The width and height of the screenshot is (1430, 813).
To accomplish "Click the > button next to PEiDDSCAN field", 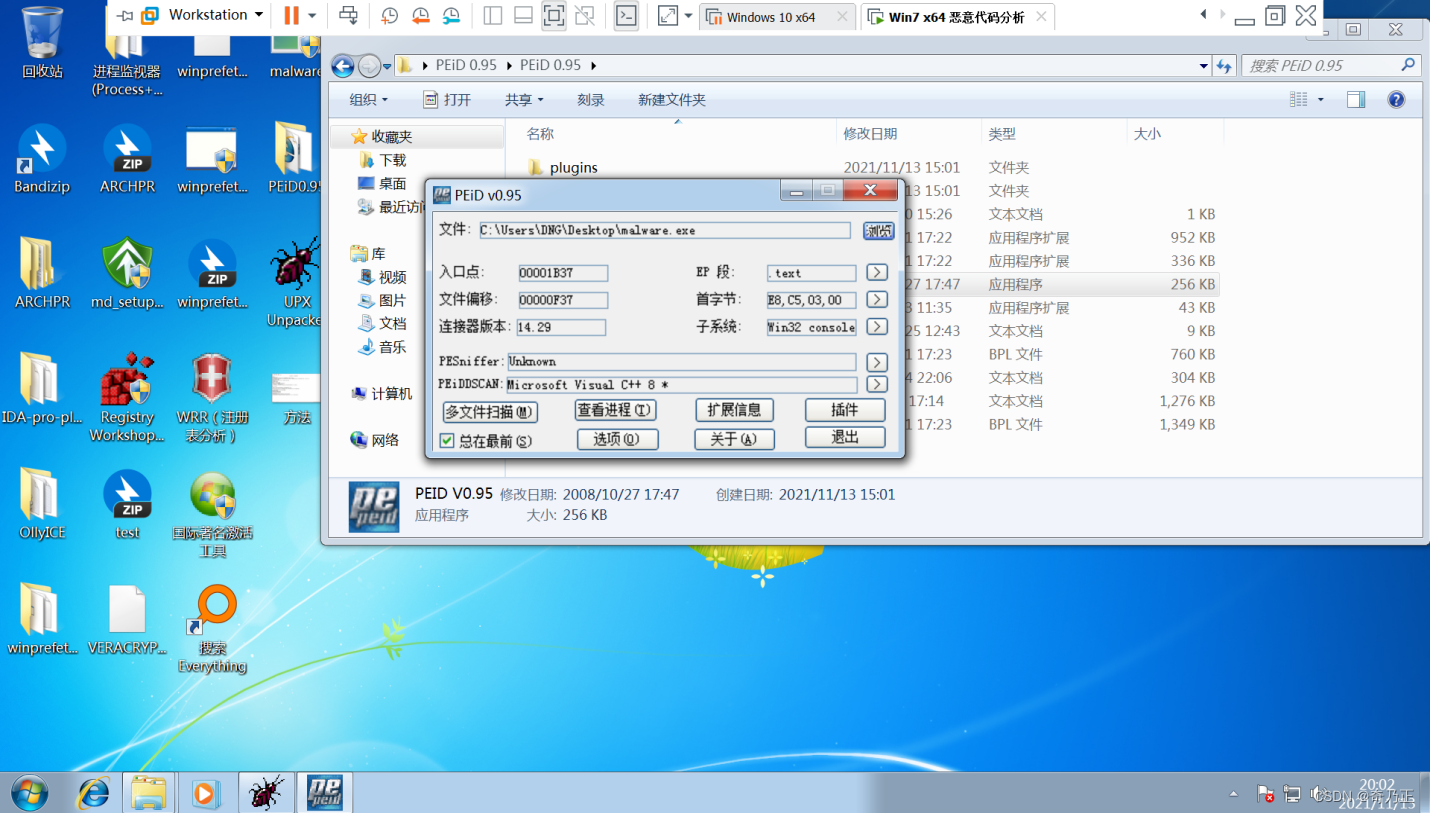I will (x=876, y=385).
